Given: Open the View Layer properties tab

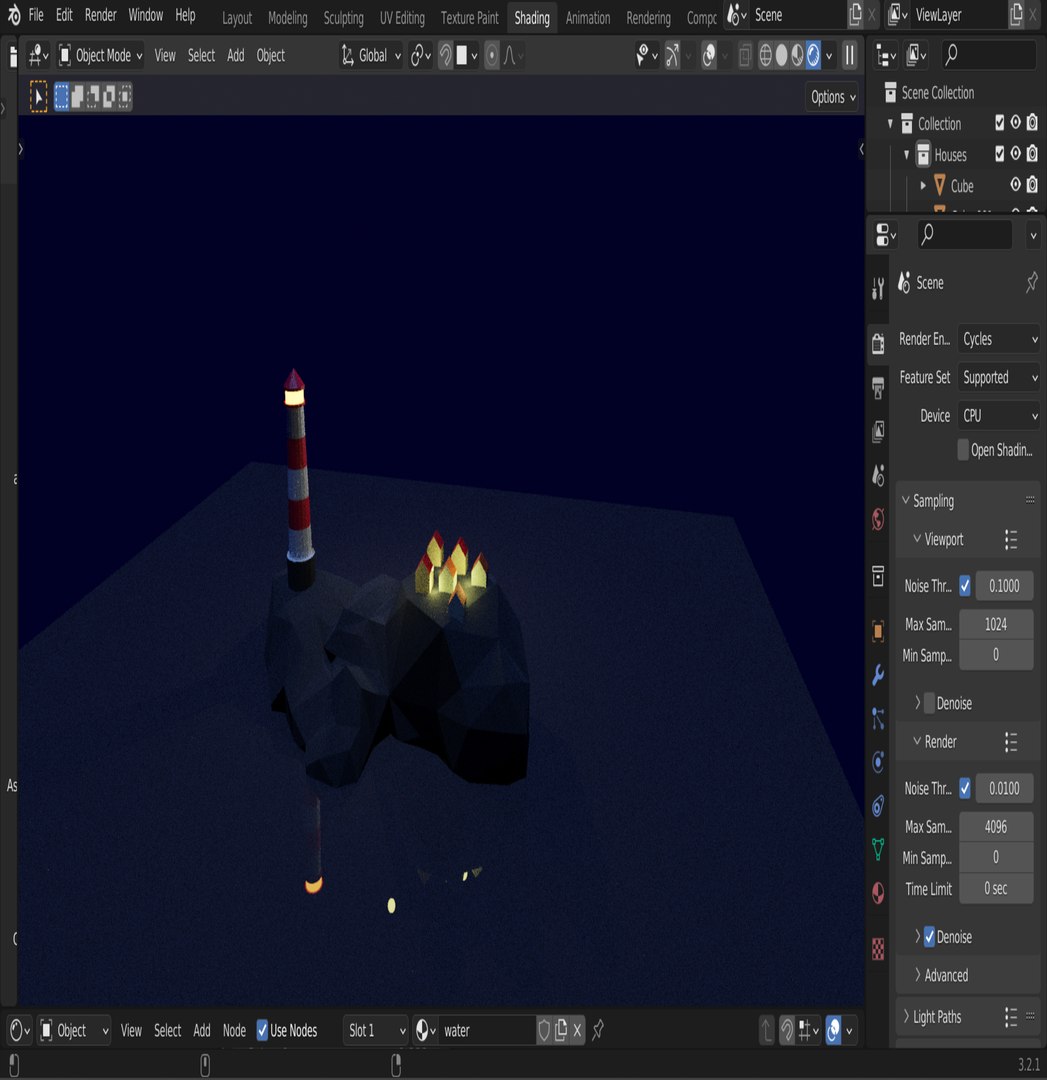Looking at the screenshot, I should pos(878,432).
